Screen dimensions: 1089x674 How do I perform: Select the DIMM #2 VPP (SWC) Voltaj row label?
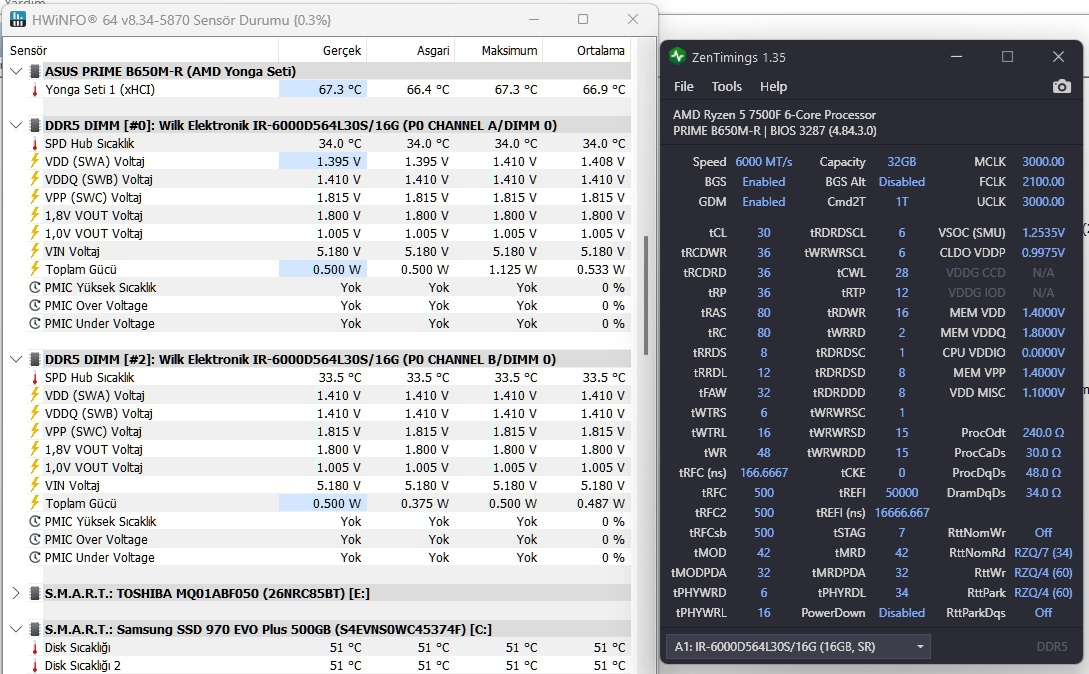point(93,431)
